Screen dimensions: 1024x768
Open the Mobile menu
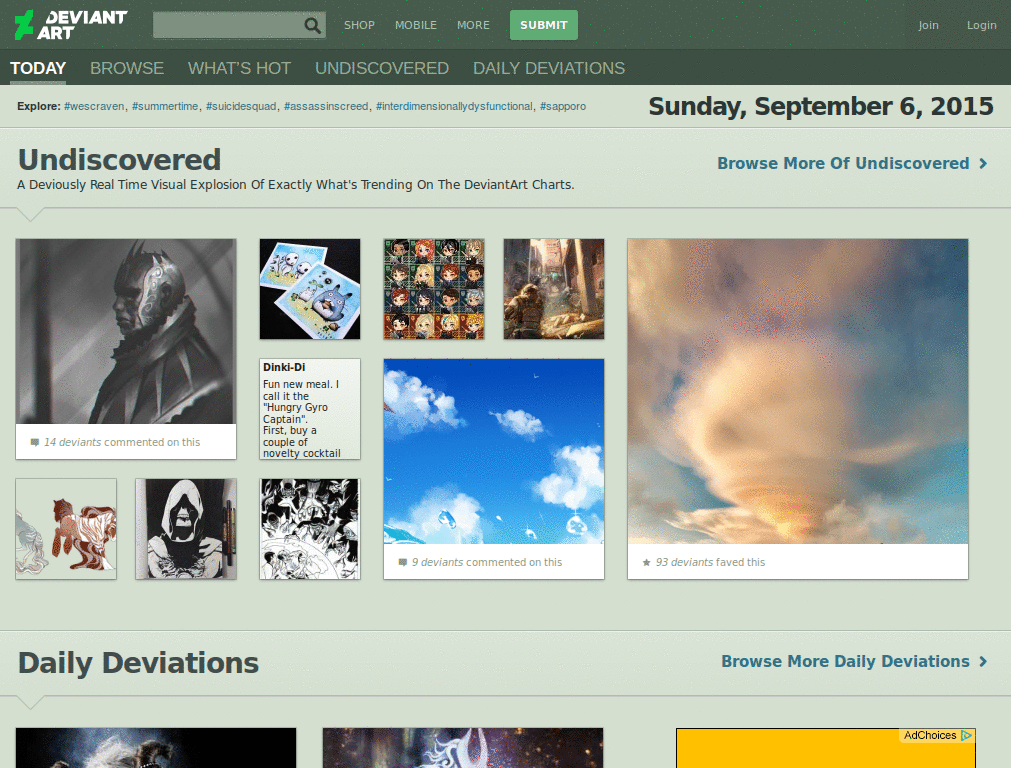click(x=415, y=25)
